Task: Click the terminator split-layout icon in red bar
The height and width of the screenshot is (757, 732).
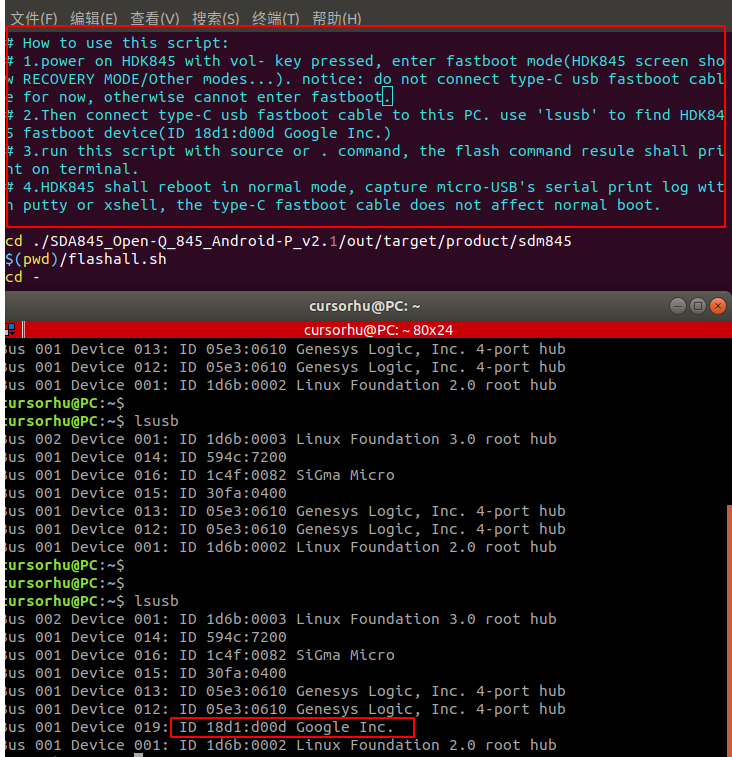Action: [10, 330]
